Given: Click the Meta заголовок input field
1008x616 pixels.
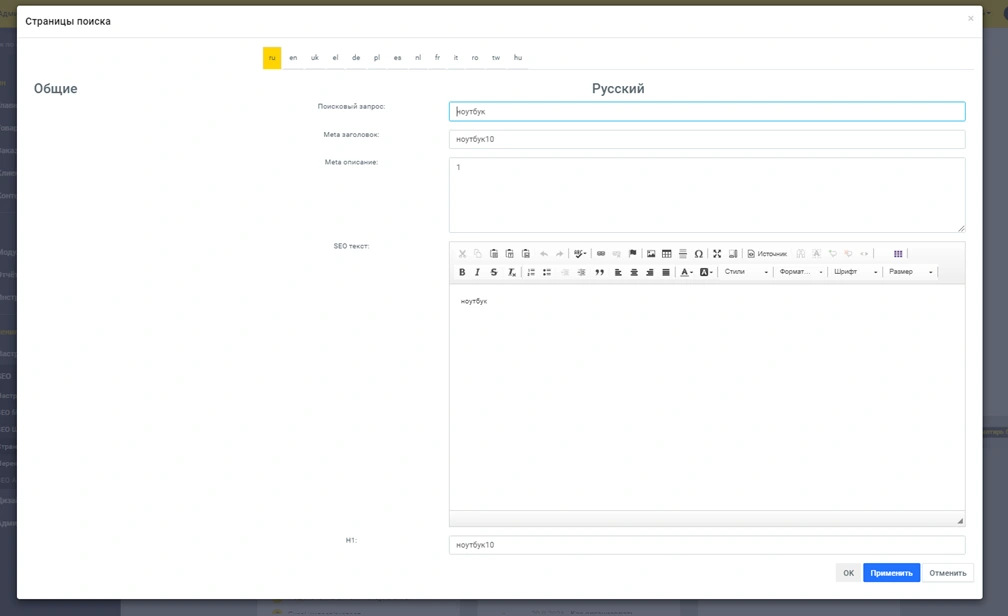Looking at the screenshot, I should click(706, 139).
